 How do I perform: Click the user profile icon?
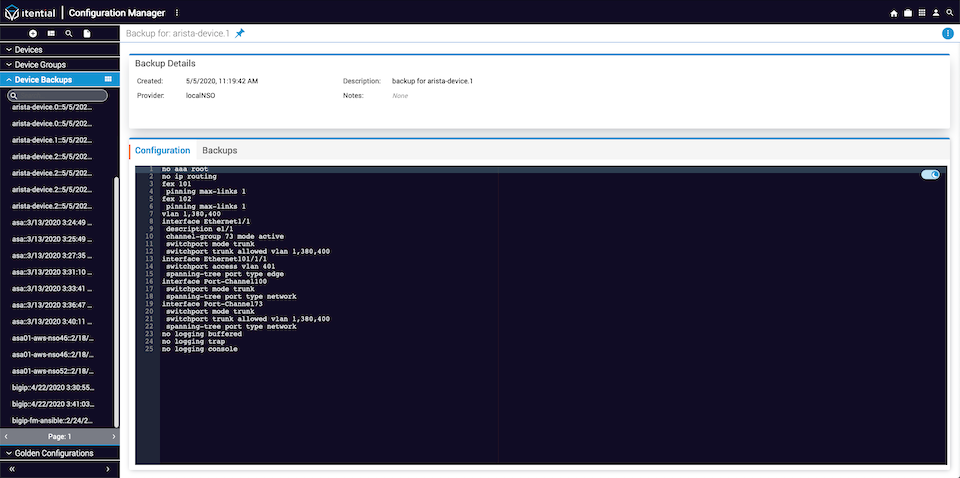click(936, 13)
